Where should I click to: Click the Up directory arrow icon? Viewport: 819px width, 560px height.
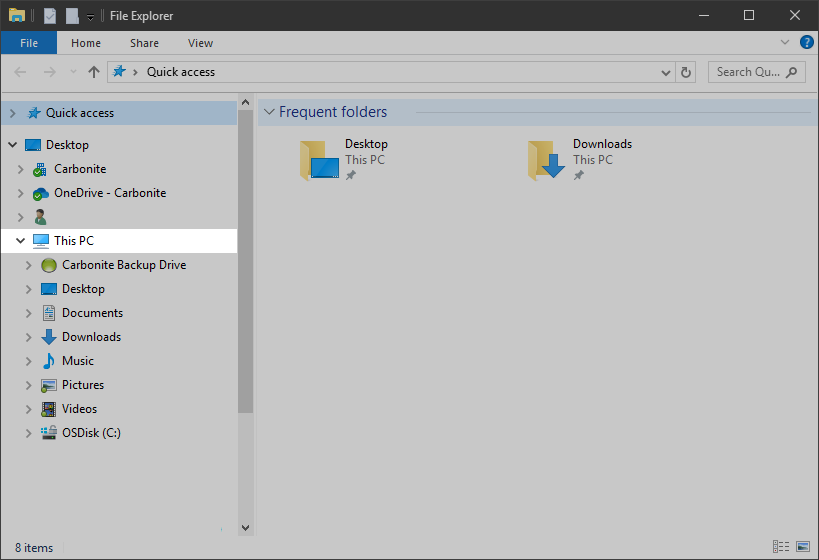pyautogui.click(x=94, y=72)
